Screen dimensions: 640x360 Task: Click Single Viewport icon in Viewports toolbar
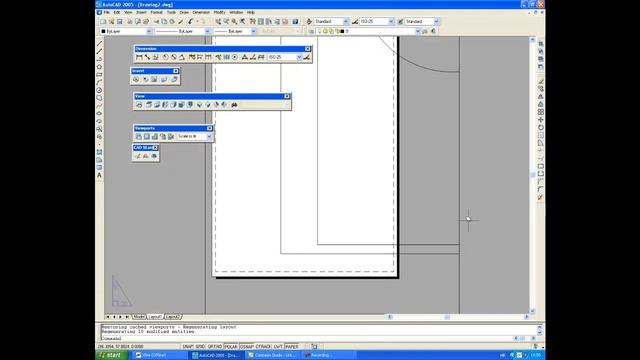coord(147,136)
